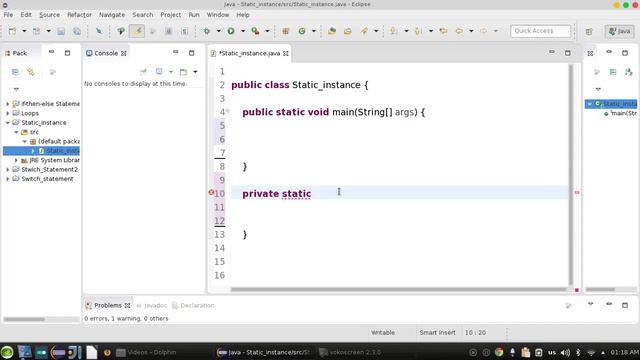The image size is (640, 360).
Task: Open dropdown next to Debug icon
Action: (218, 31)
